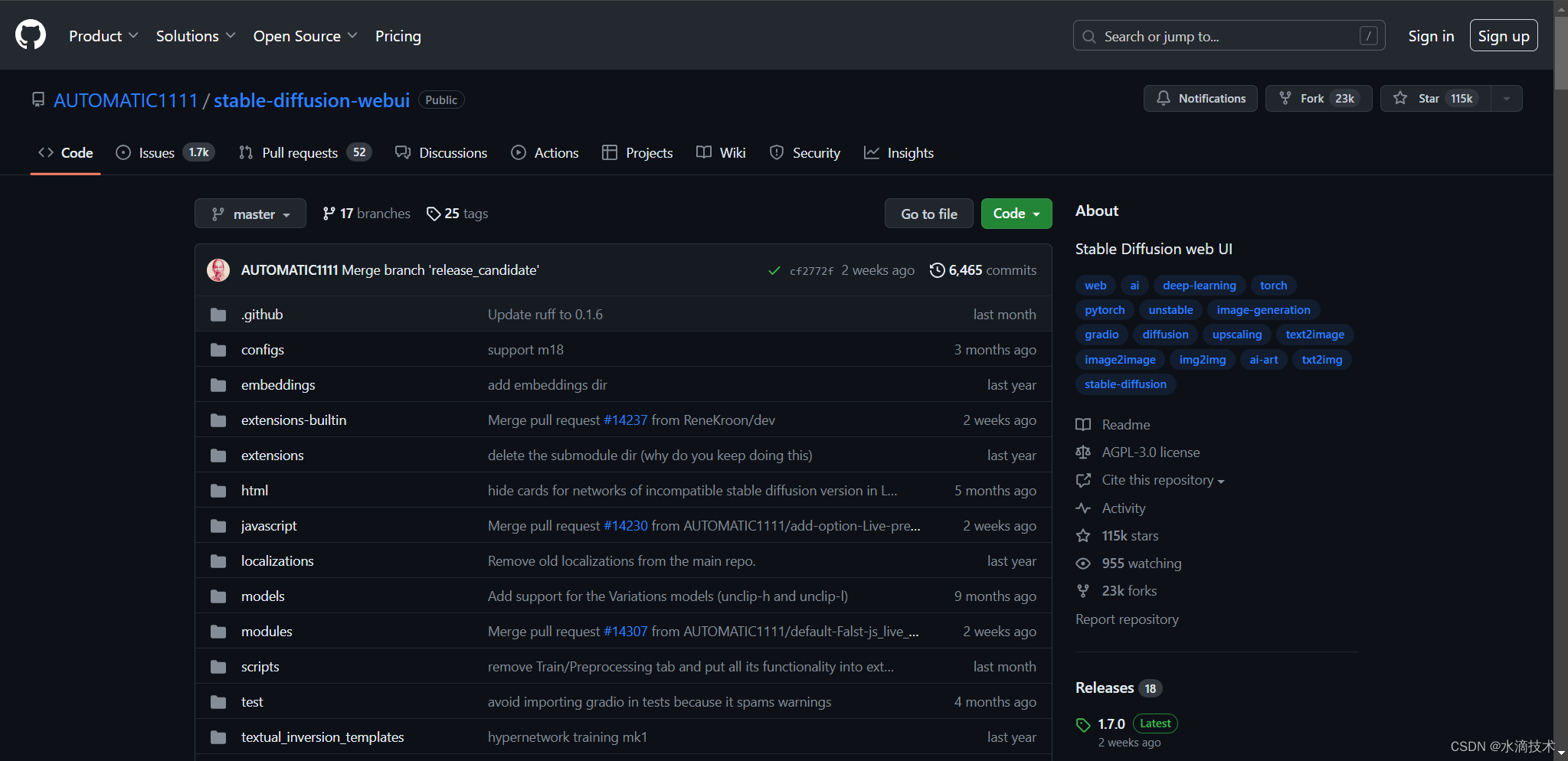Click the Report repository link
Viewport: 1568px width, 761px height.
pyautogui.click(x=1127, y=619)
